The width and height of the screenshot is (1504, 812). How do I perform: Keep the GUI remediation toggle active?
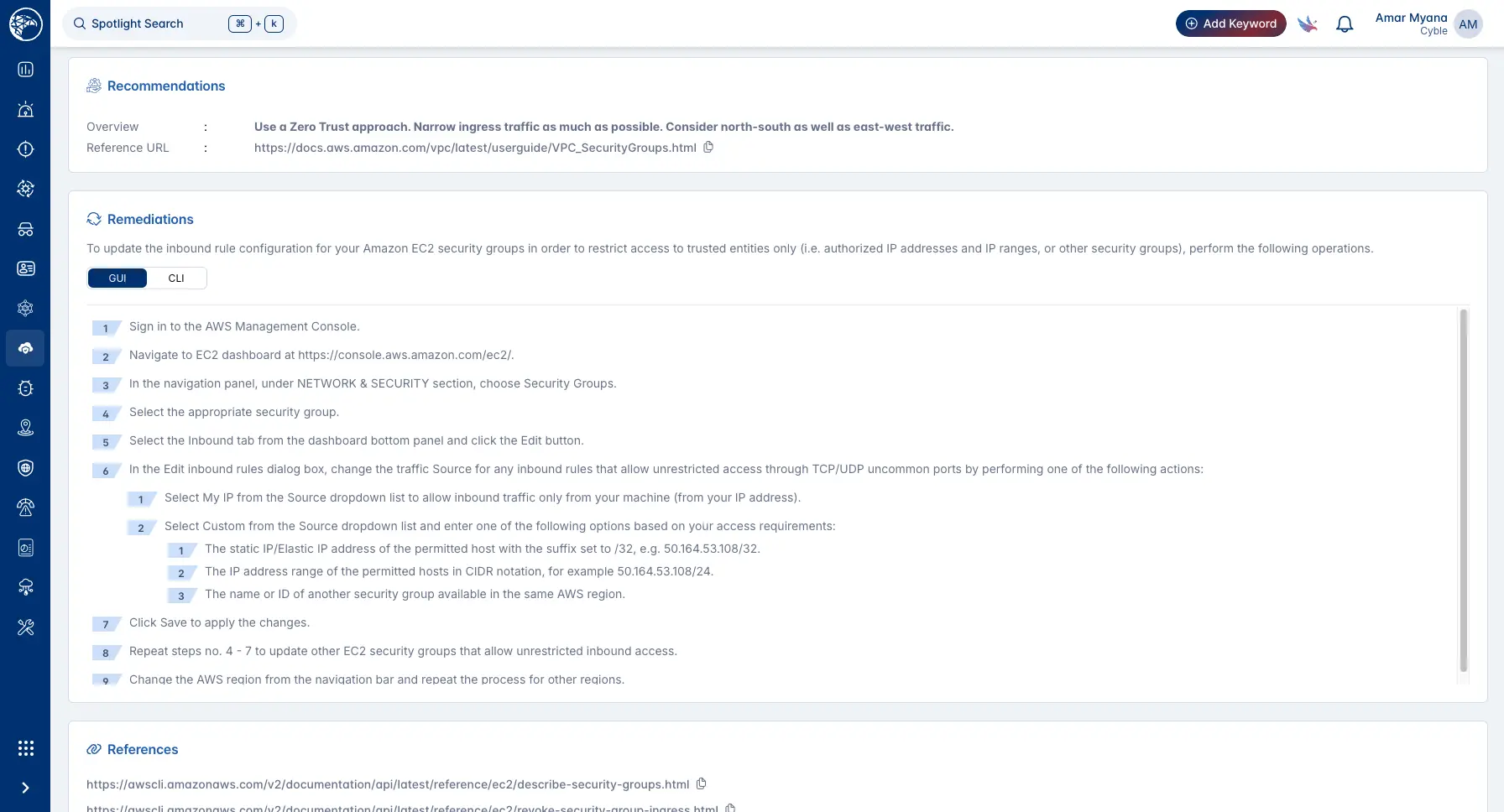(x=117, y=278)
